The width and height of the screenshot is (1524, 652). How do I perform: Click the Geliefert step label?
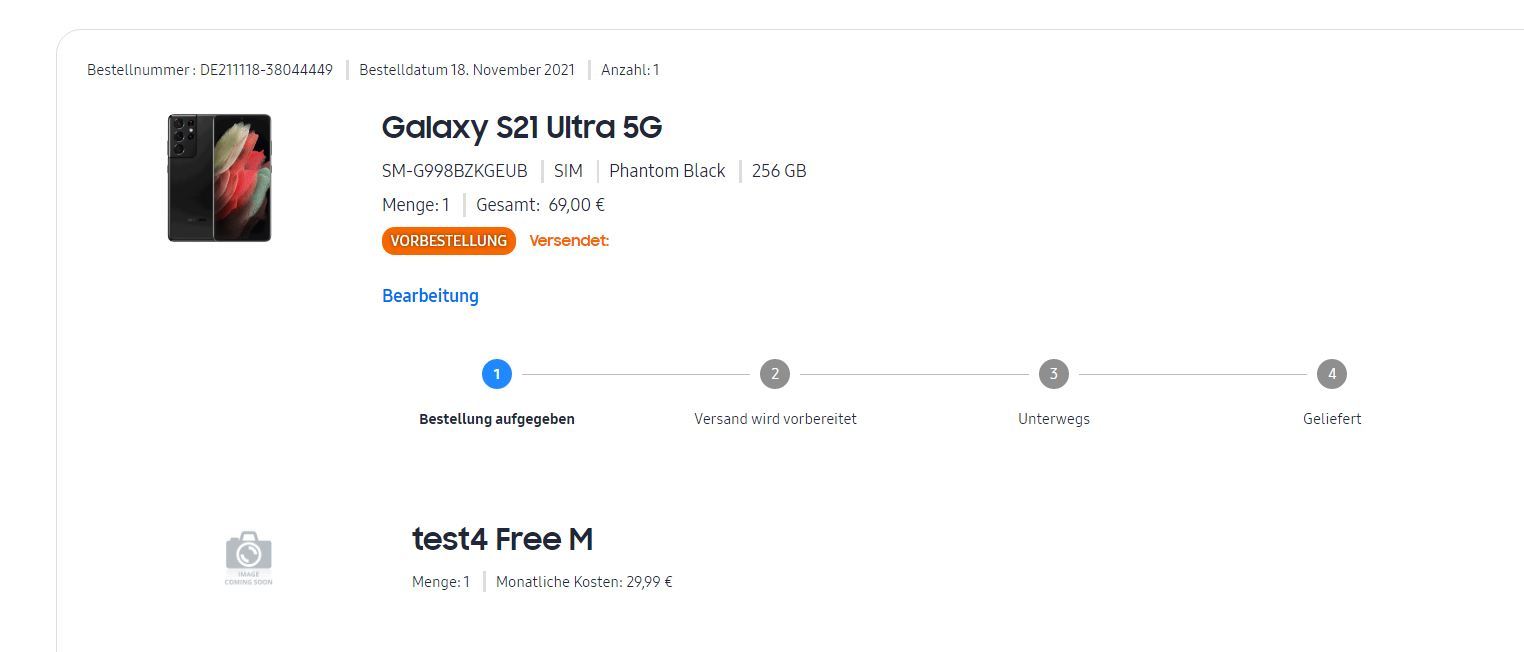[x=1332, y=419]
